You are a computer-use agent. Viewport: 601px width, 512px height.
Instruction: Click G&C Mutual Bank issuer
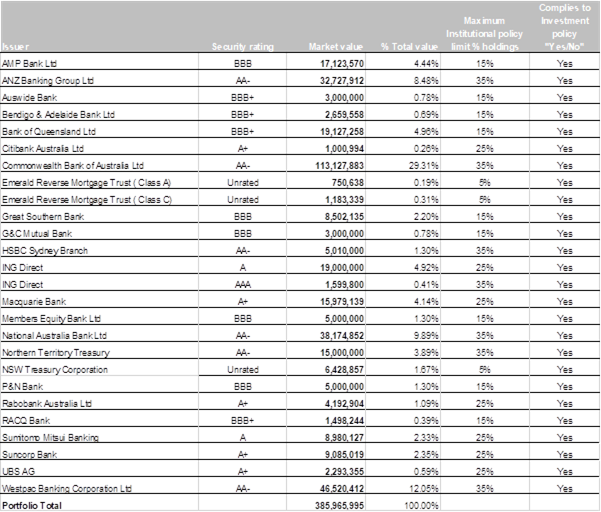point(37,233)
